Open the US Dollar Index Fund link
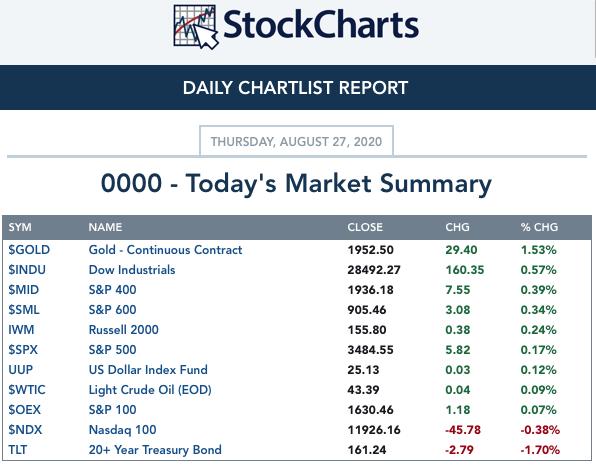Screen dimensions: 596x465 coord(148,370)
